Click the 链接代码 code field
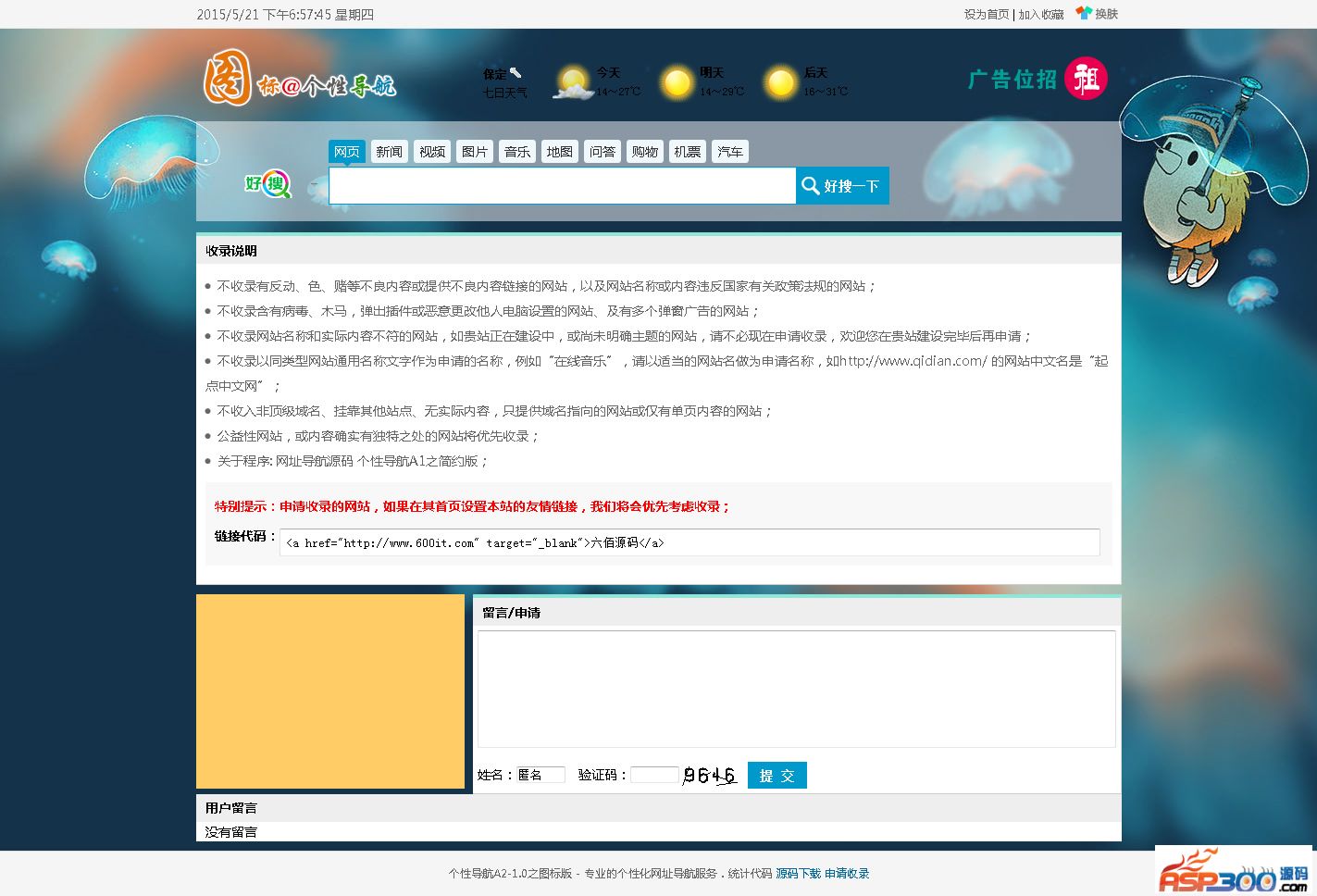 pyautogui.click(x=690, y=542)
